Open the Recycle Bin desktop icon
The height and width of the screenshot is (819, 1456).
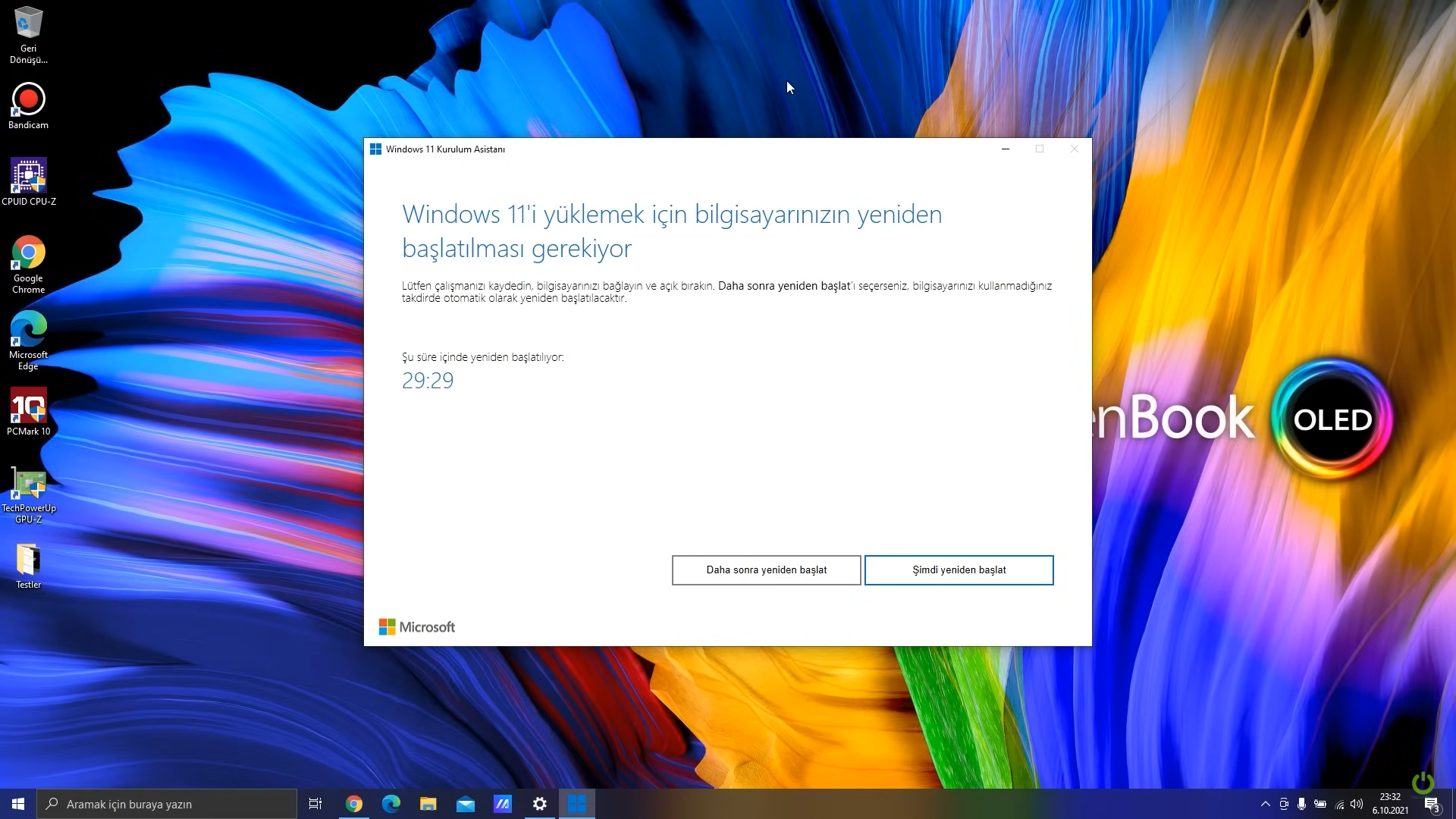point(28,24)
